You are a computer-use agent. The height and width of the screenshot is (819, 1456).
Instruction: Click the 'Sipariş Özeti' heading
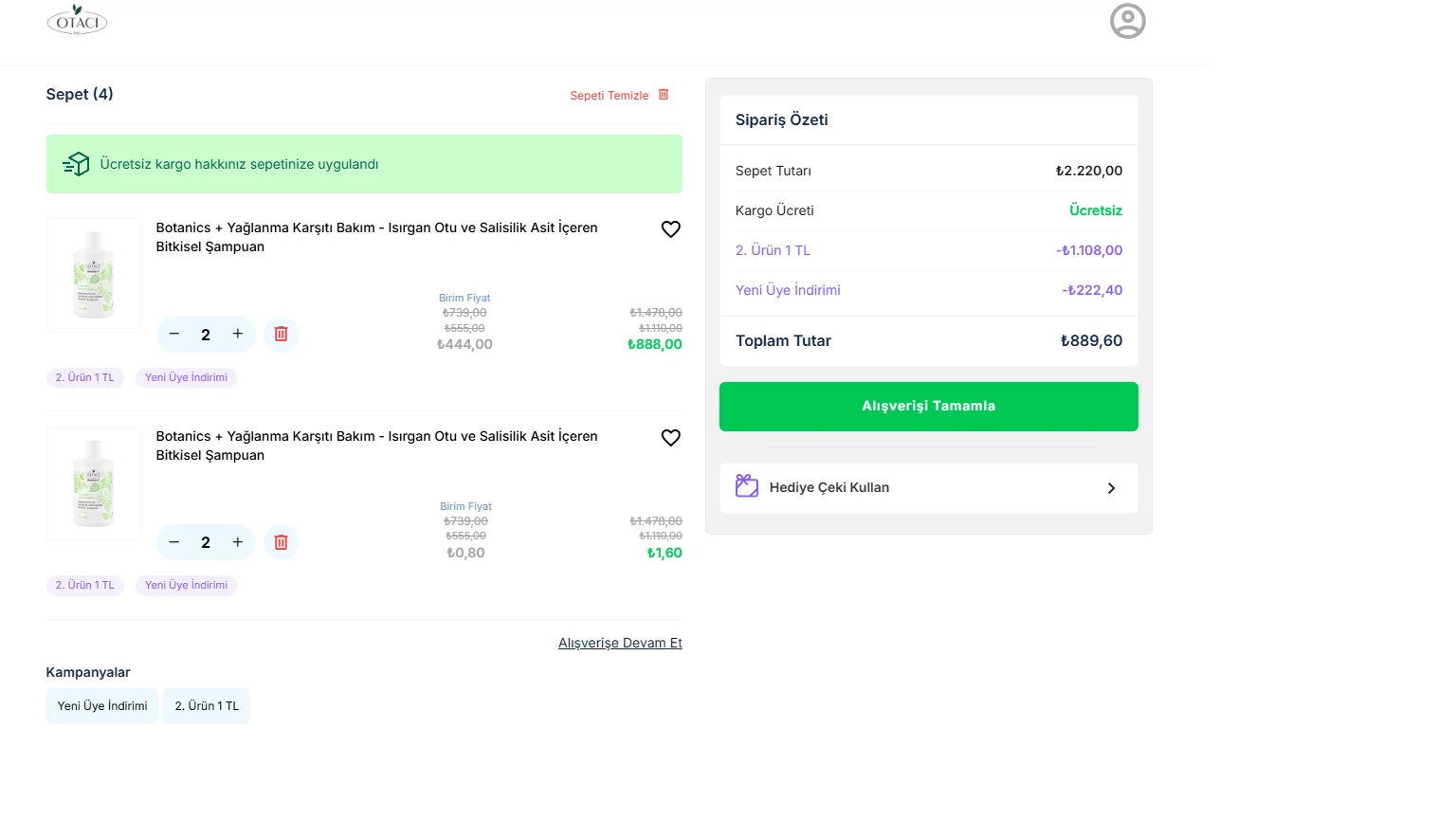coord(782,119)
